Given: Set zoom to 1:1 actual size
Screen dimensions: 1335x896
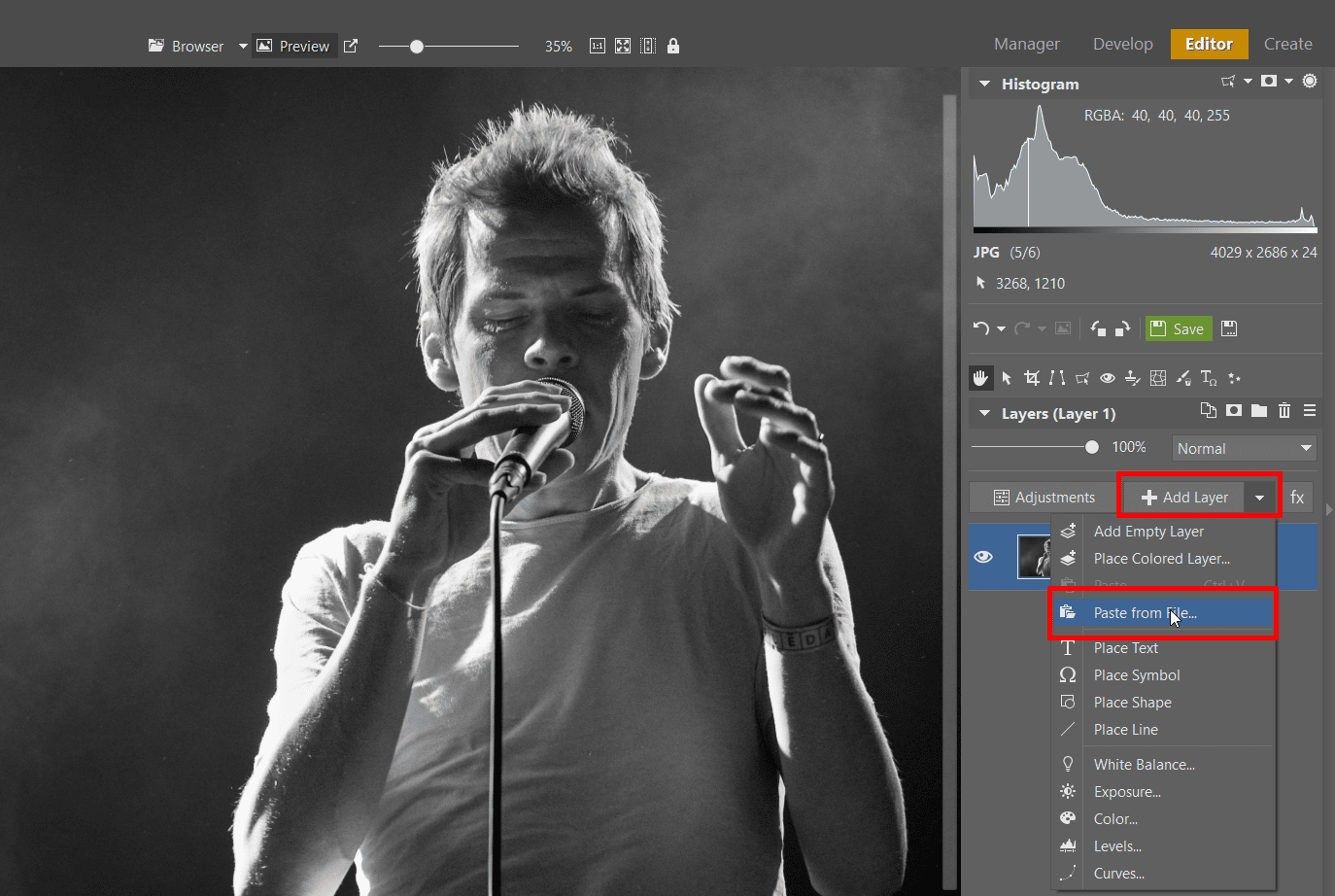Looking at the screenshot, I should 598,46.
